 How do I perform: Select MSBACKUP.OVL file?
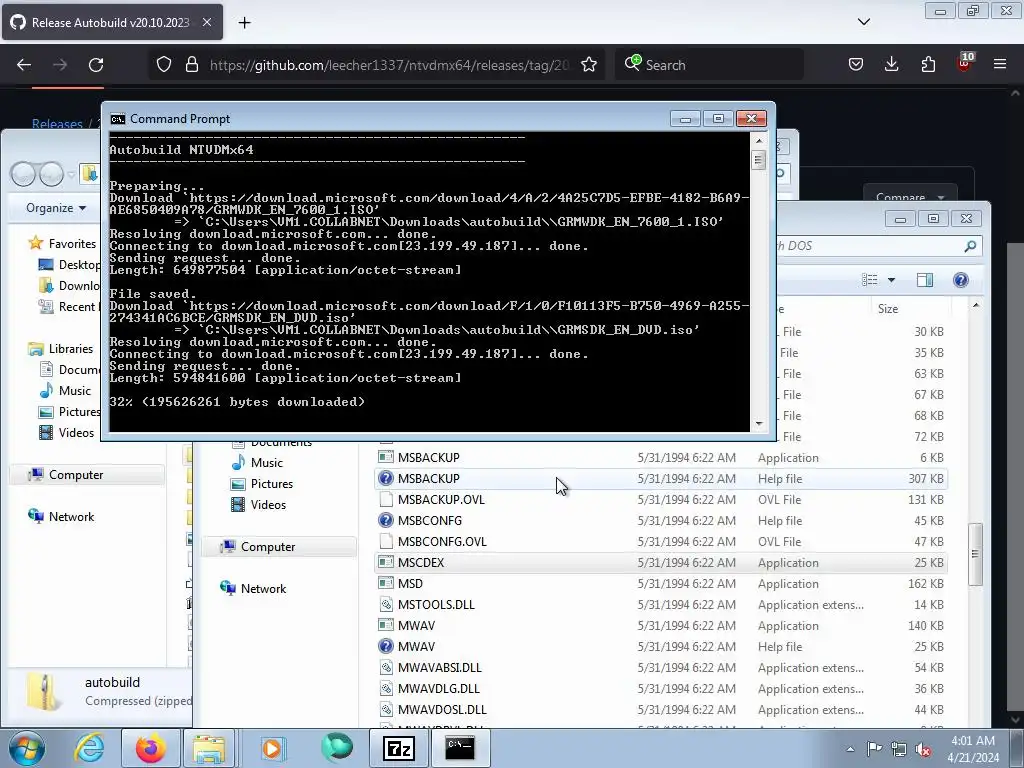pos(661,500)
